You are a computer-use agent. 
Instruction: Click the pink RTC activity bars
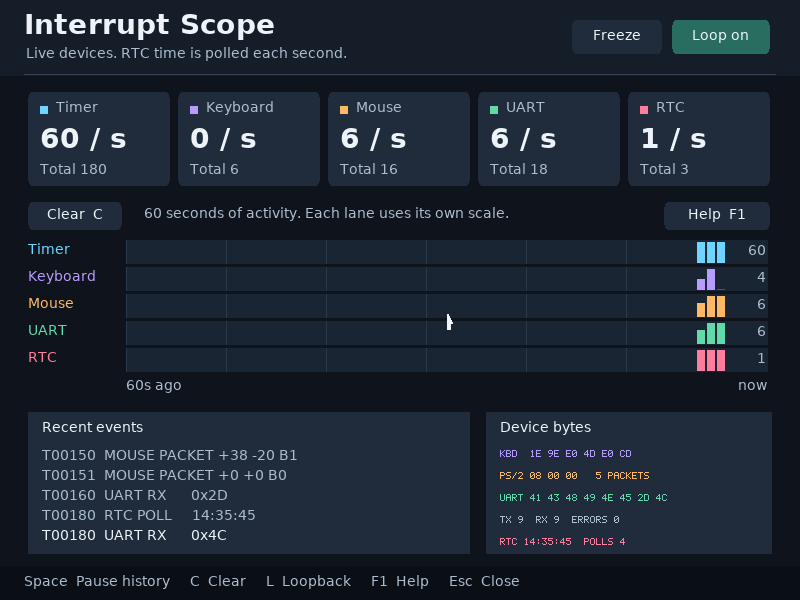pyautogui.click(x=711, y=360)
